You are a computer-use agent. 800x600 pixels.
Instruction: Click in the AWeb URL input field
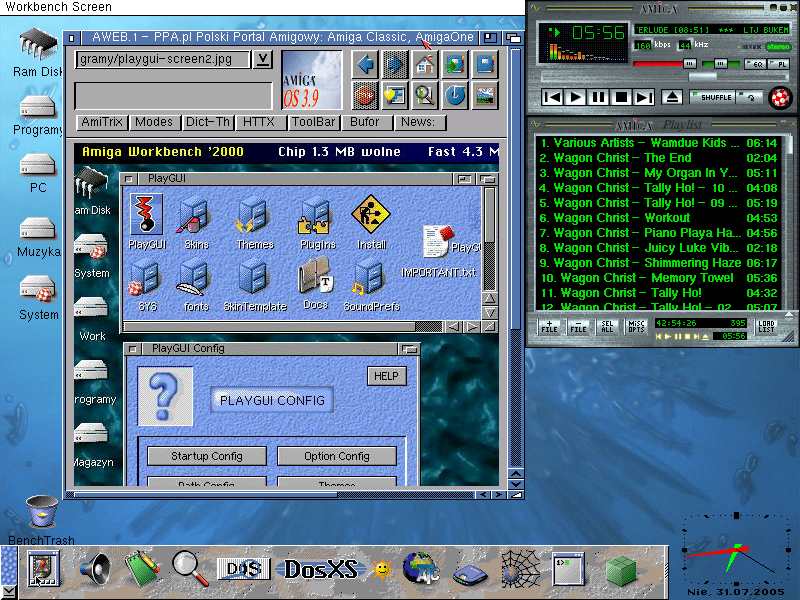pyautogui.click(x=163, y=59)
